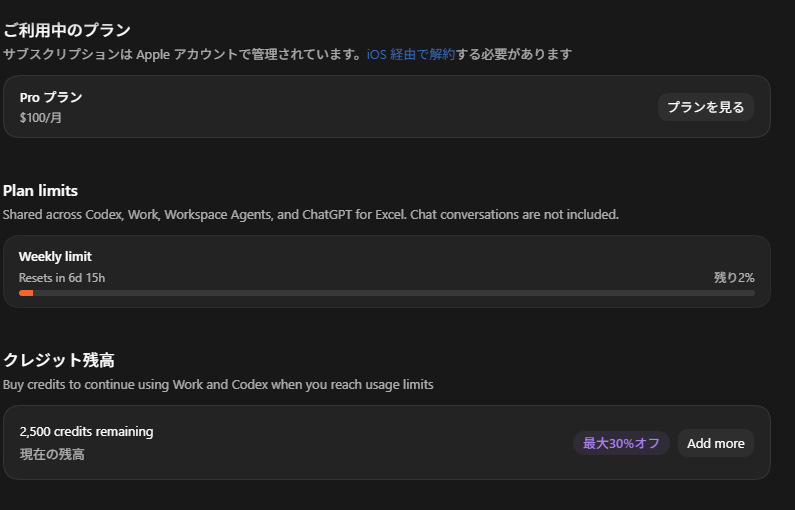
Task: Click the 最大30%オフ discount badge
Action: tap(621, 443)
